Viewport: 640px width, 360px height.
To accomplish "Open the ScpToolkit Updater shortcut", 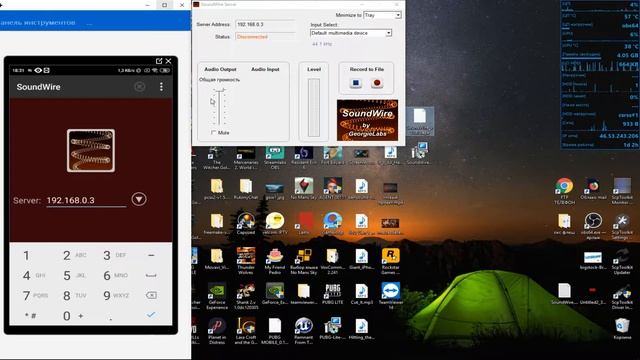I will click(x=622, y=261).
